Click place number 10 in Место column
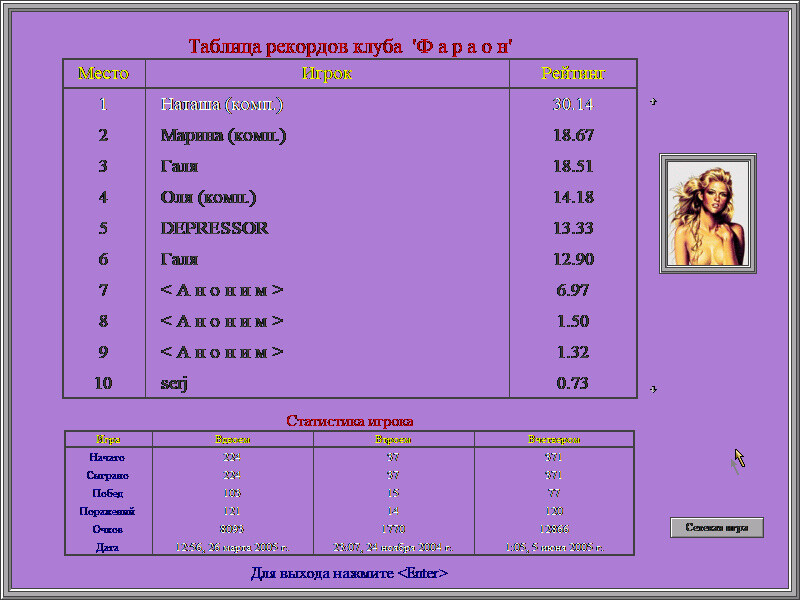The height and width of the screenshot is (600, 800). point(104,383)
